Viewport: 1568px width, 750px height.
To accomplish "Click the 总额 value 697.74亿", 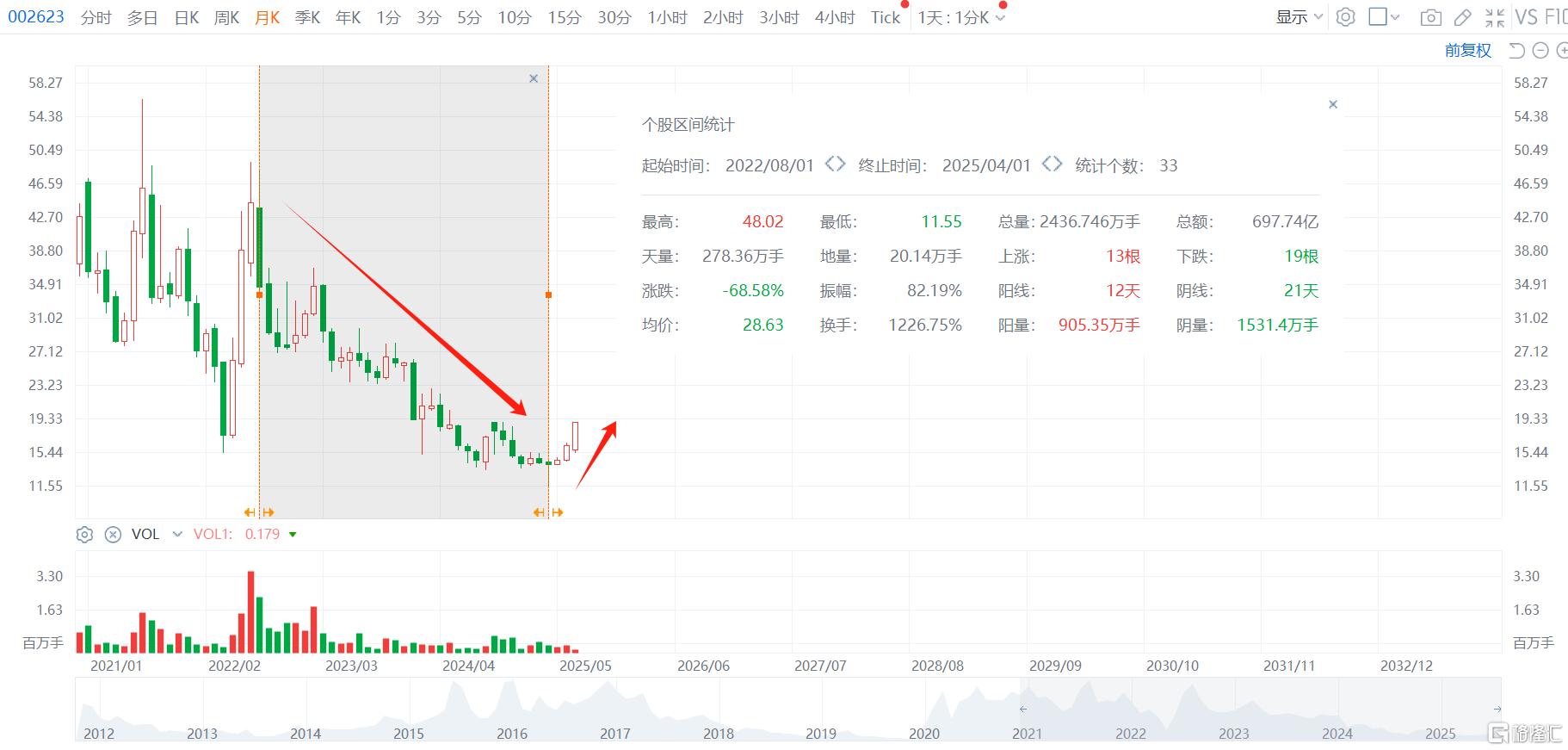I will 1285,222.
